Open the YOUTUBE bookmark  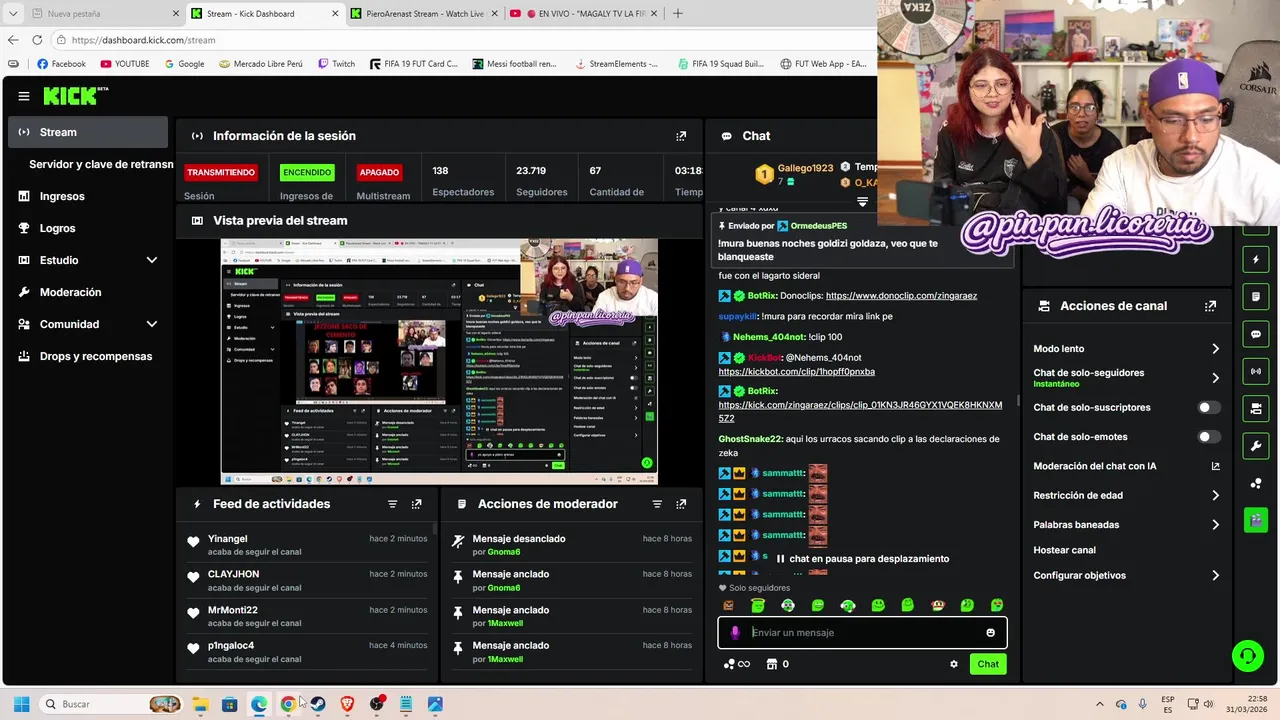pyautogui.click(x=124, y=64)
